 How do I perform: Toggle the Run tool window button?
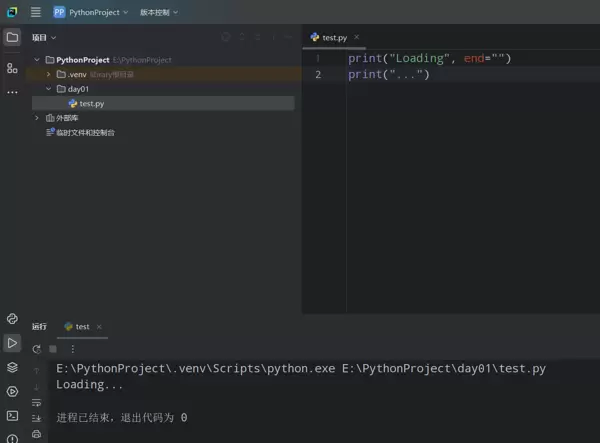pos(12,343)
